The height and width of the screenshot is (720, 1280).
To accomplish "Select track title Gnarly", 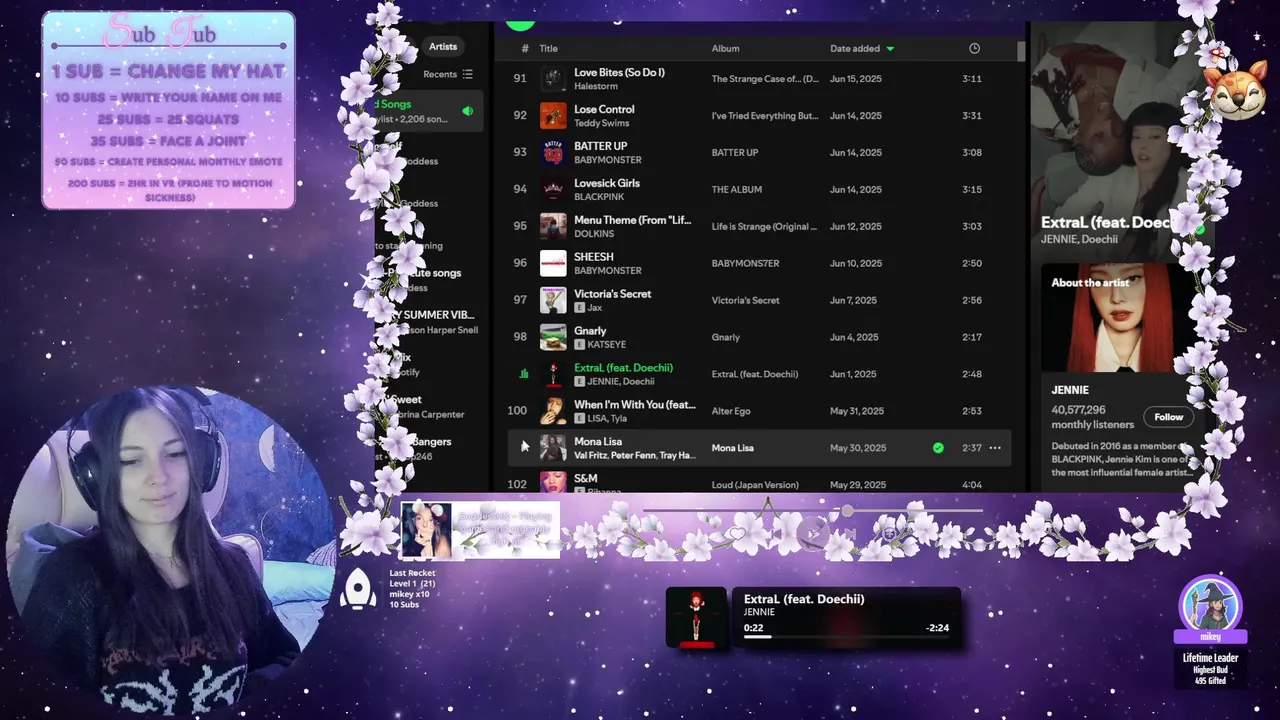I will pos(590,331).
